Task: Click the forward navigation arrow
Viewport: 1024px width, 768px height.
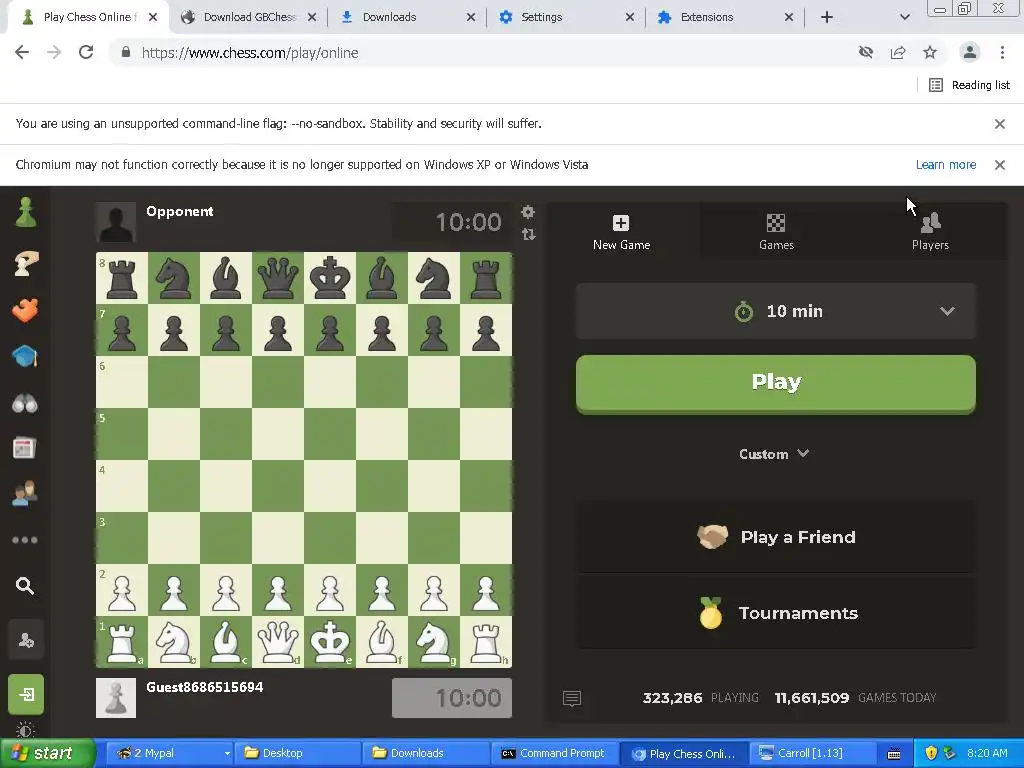Action: point(54,52)
